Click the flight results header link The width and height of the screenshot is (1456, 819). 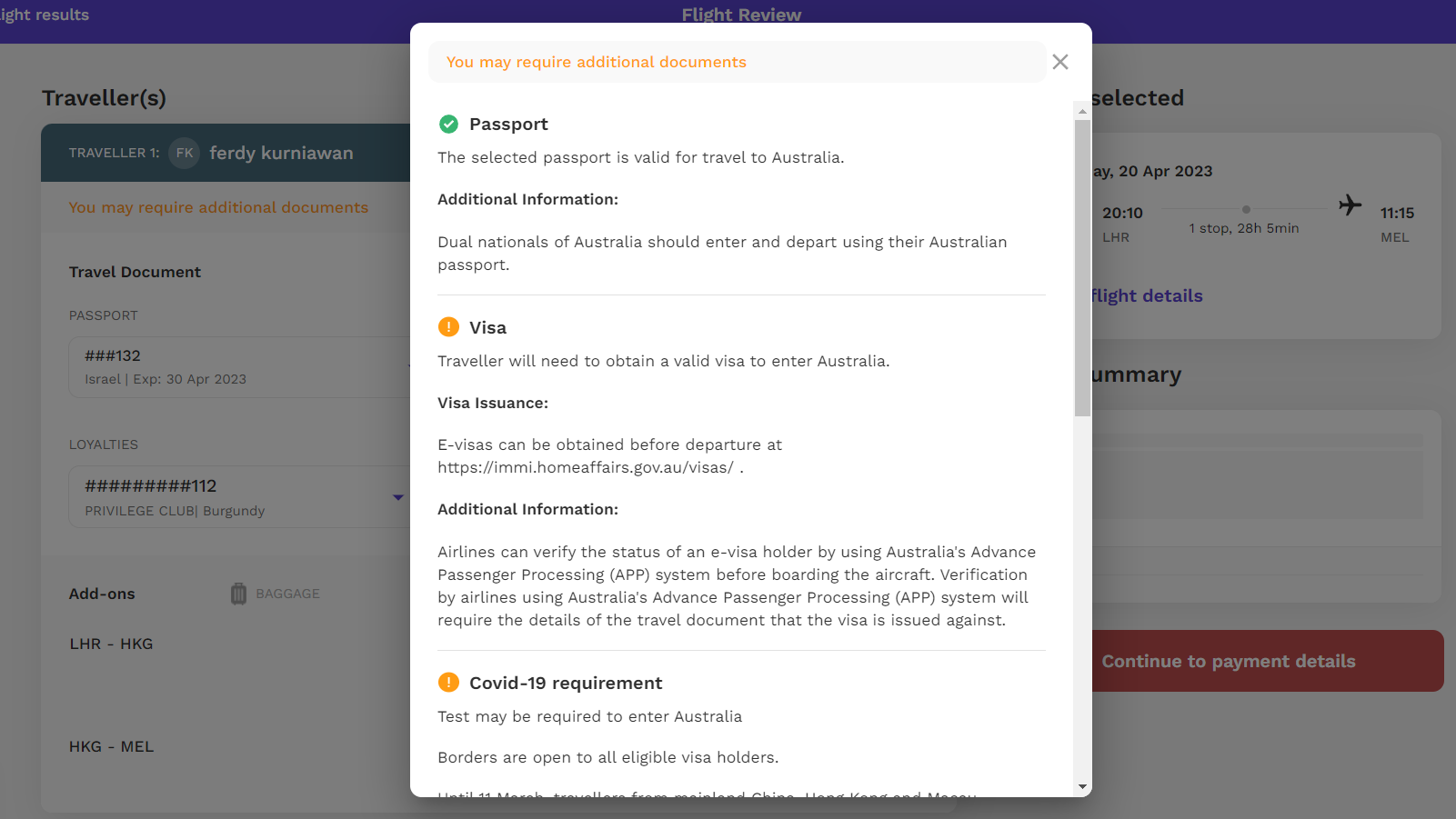44,15
